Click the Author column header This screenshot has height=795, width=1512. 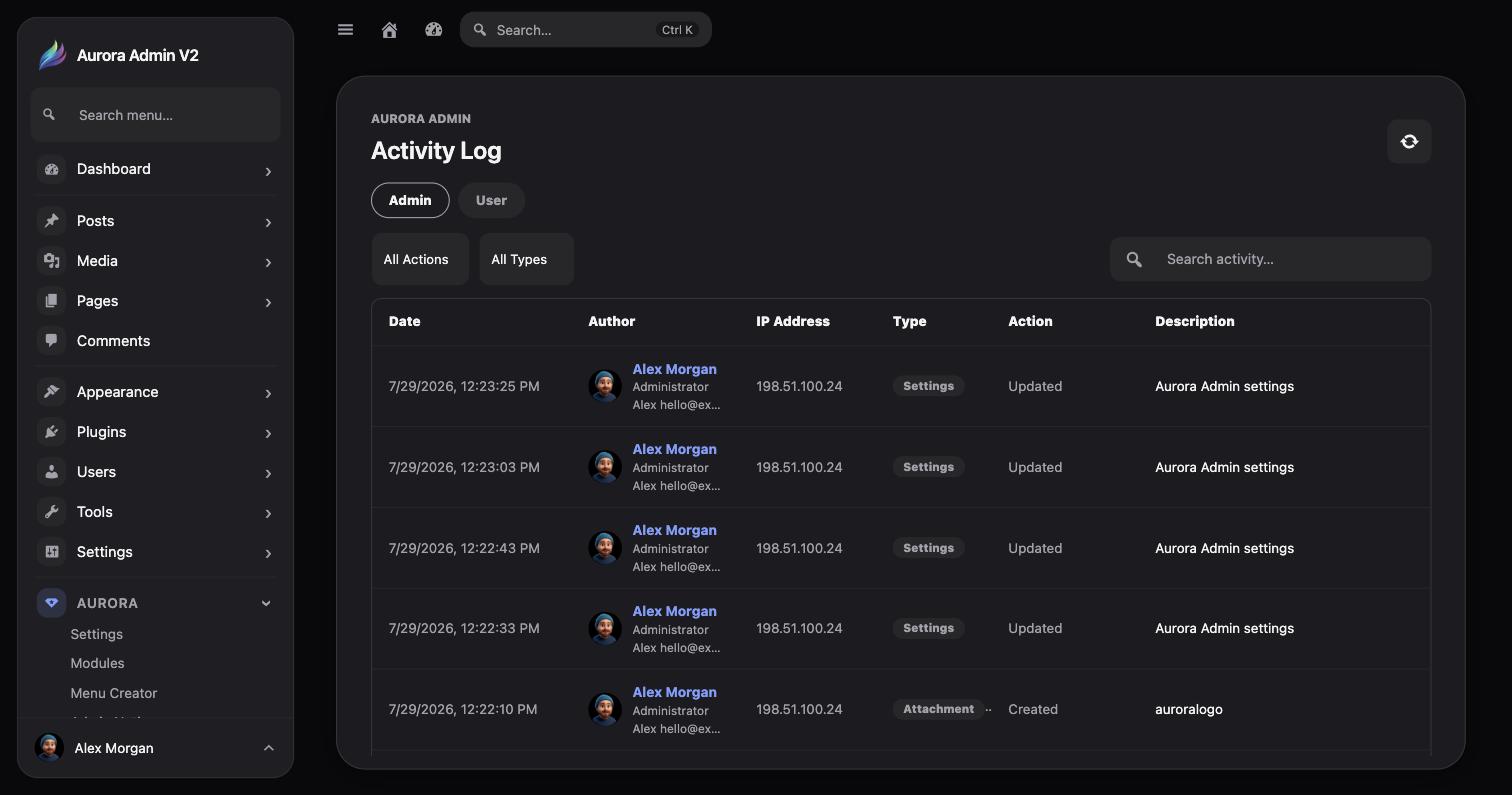[612, 321]
